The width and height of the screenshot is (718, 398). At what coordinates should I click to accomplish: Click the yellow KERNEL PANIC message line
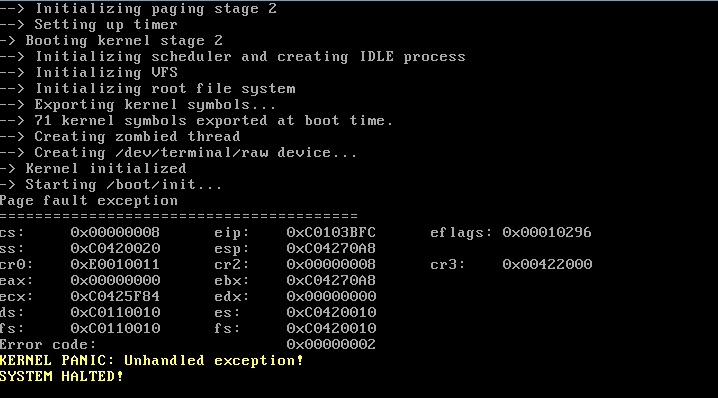pyautogui.click(x=151, y=360)
